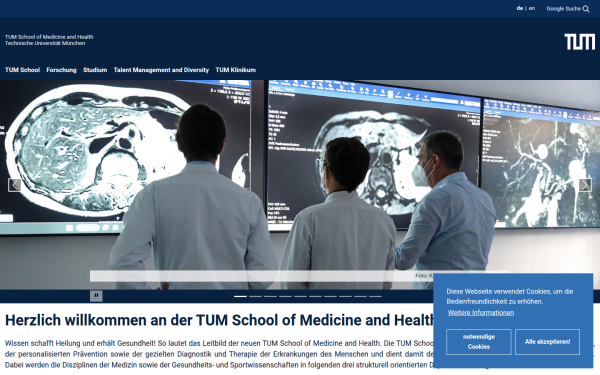
Task: Click the doctors viewing scans slide image
Action: (x=300, y=184)
